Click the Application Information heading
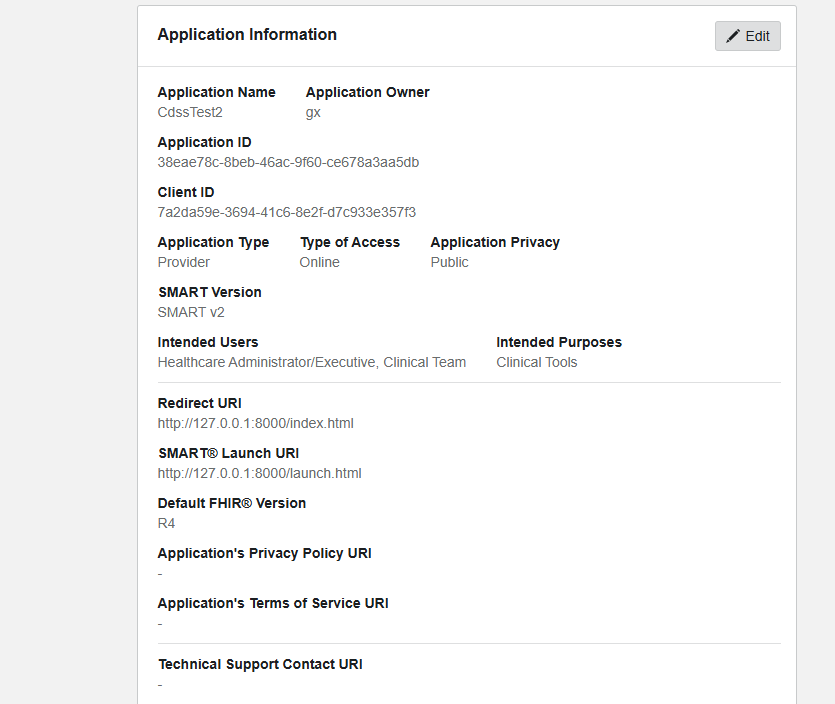Viewport: 835px width, 704px height. click(247, 35)
